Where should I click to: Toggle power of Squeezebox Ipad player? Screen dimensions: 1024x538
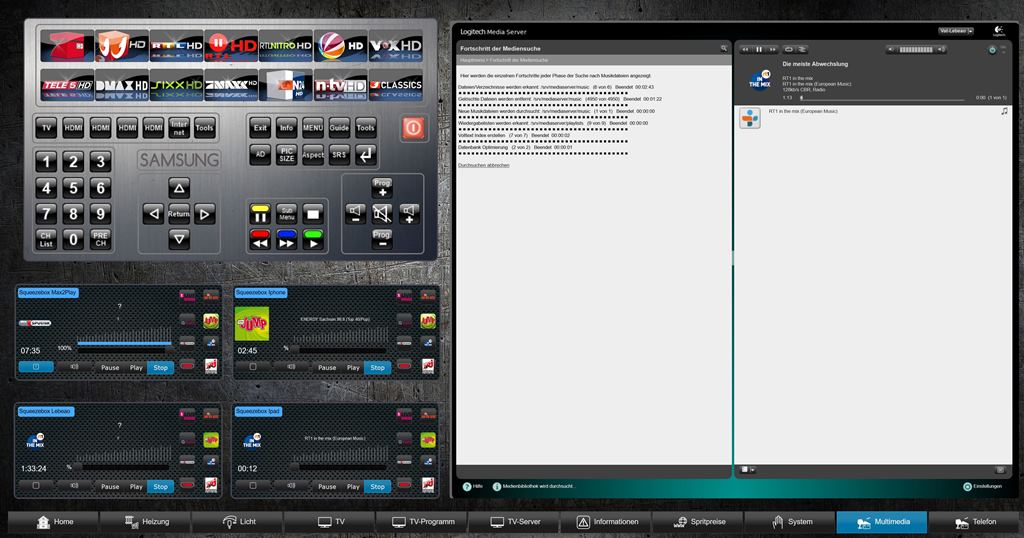(253, 486)
